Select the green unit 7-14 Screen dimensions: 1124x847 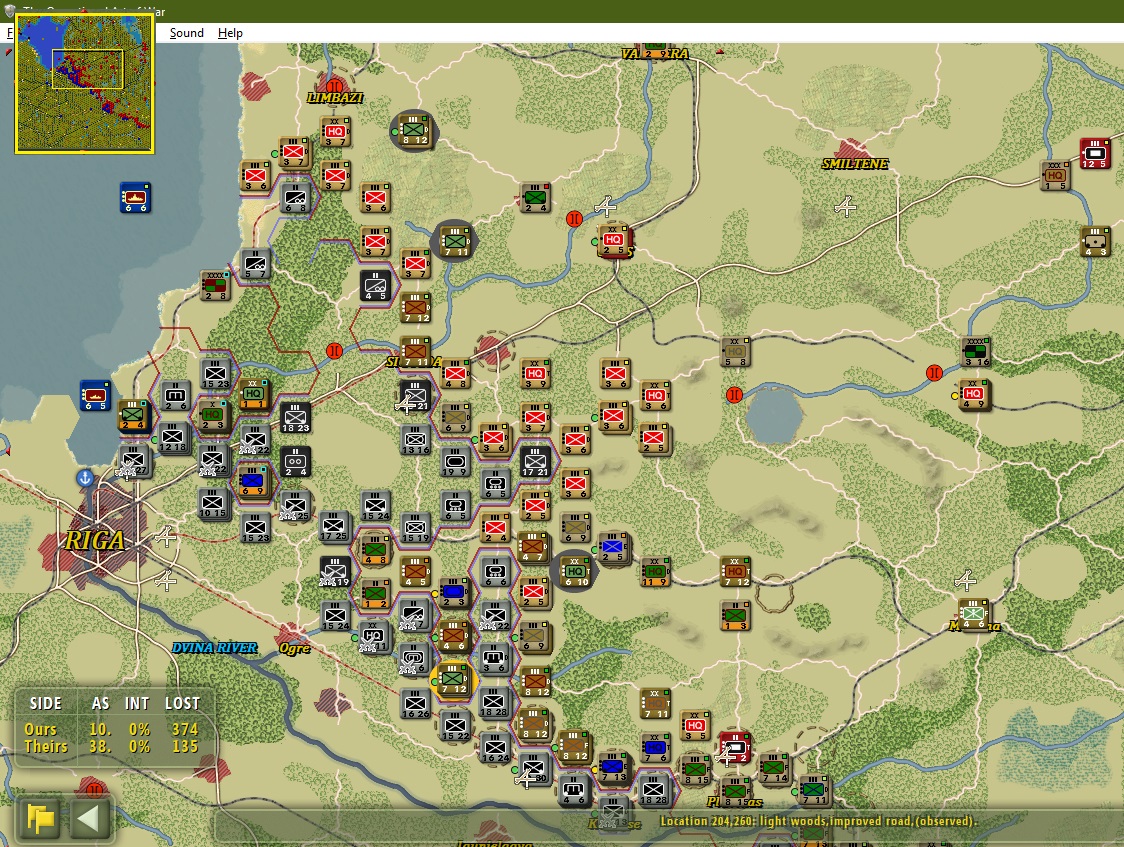click(774, 767)
